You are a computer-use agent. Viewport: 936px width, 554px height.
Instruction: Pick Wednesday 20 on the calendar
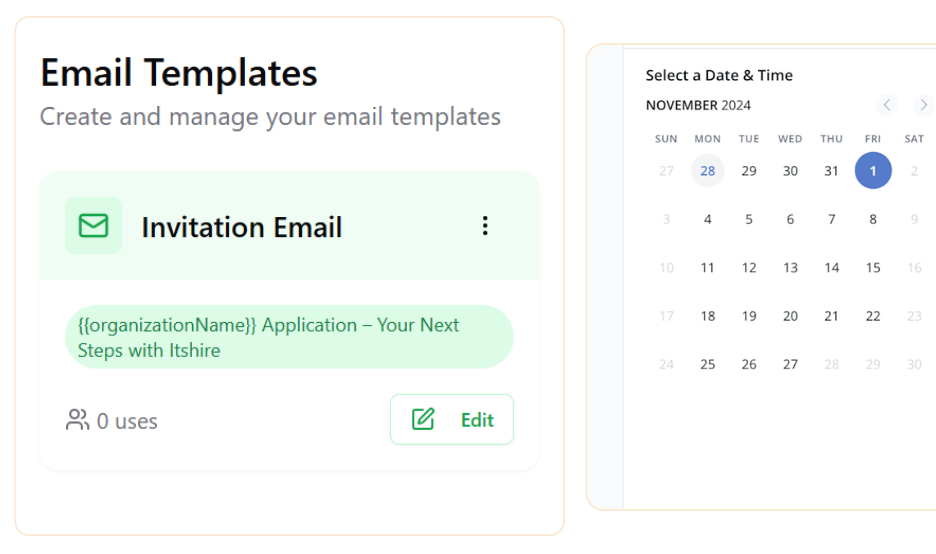790,316
